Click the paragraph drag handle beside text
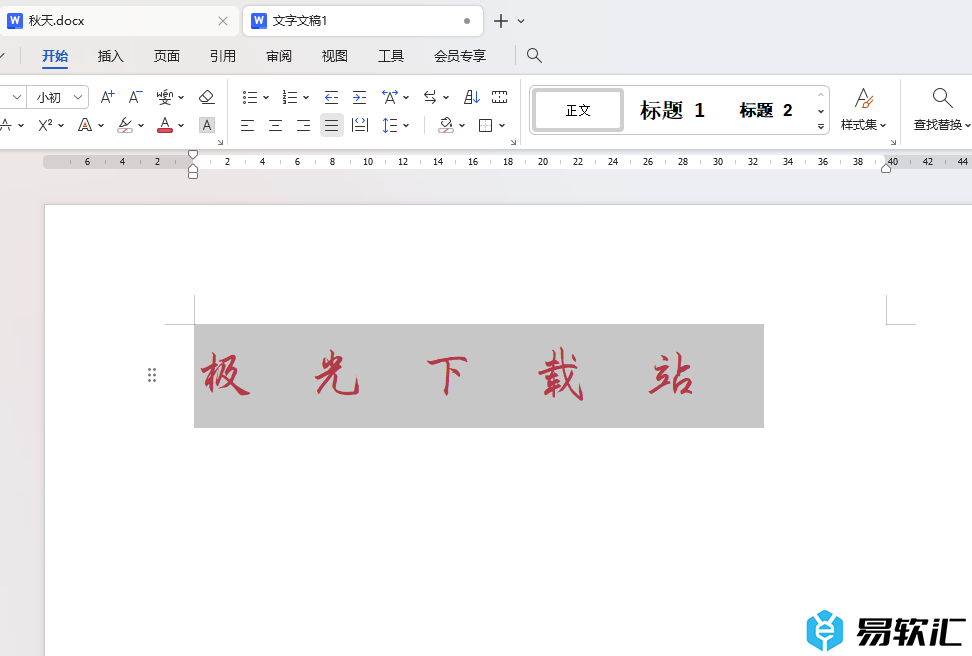Image resolution: width=972 pixels, height=656 pixels. point(152,375)
